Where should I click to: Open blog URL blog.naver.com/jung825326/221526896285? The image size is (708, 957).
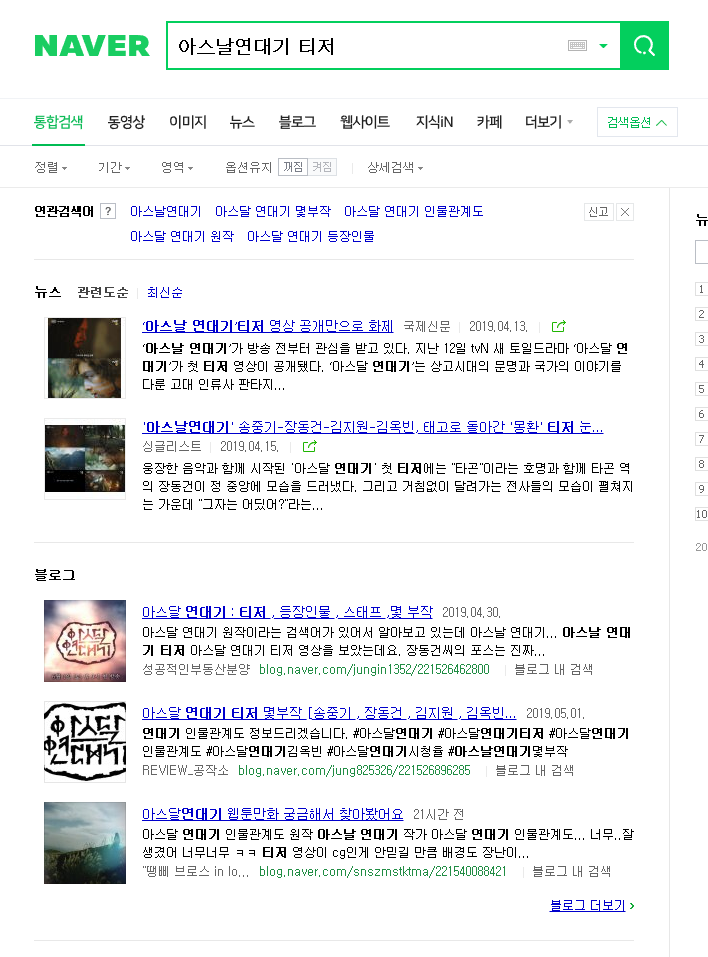[354, 770]
